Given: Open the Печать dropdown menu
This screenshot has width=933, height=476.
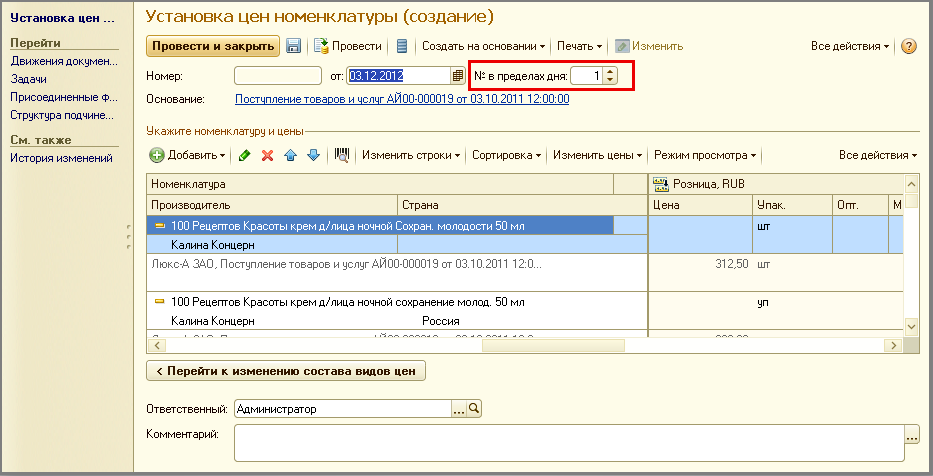Looking at the screenshot, I should pos(580,46).
